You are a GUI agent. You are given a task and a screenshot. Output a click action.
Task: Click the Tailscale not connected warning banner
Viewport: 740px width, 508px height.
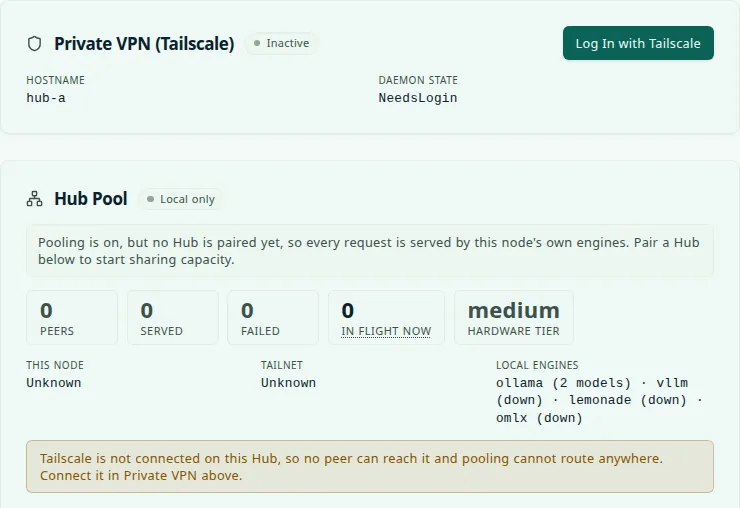pos(370,466)
